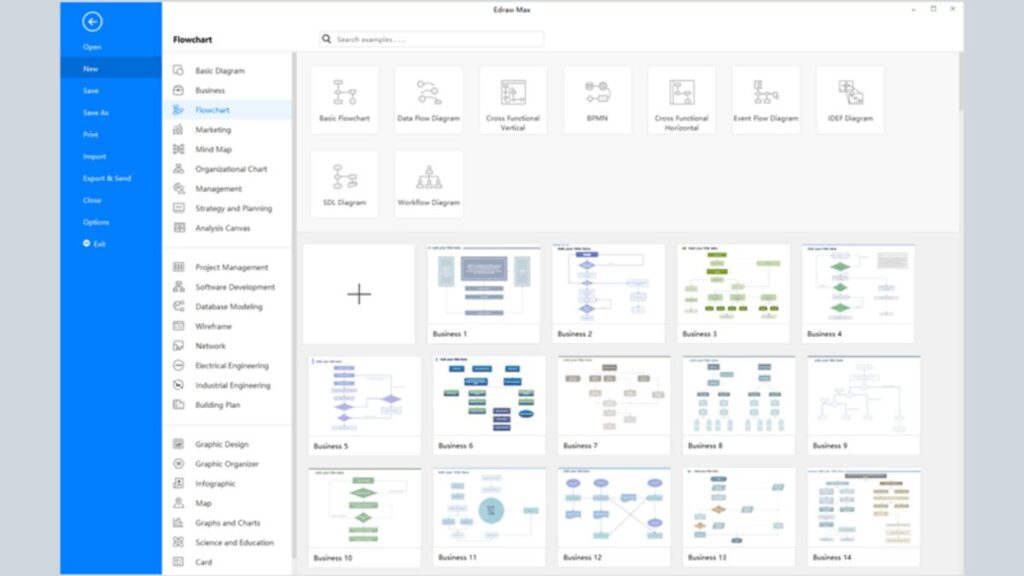Open the Business 13 example thumbnail
Image resolution: width=1024 pixels, height=576 pixels.
[x=739, y=517]
